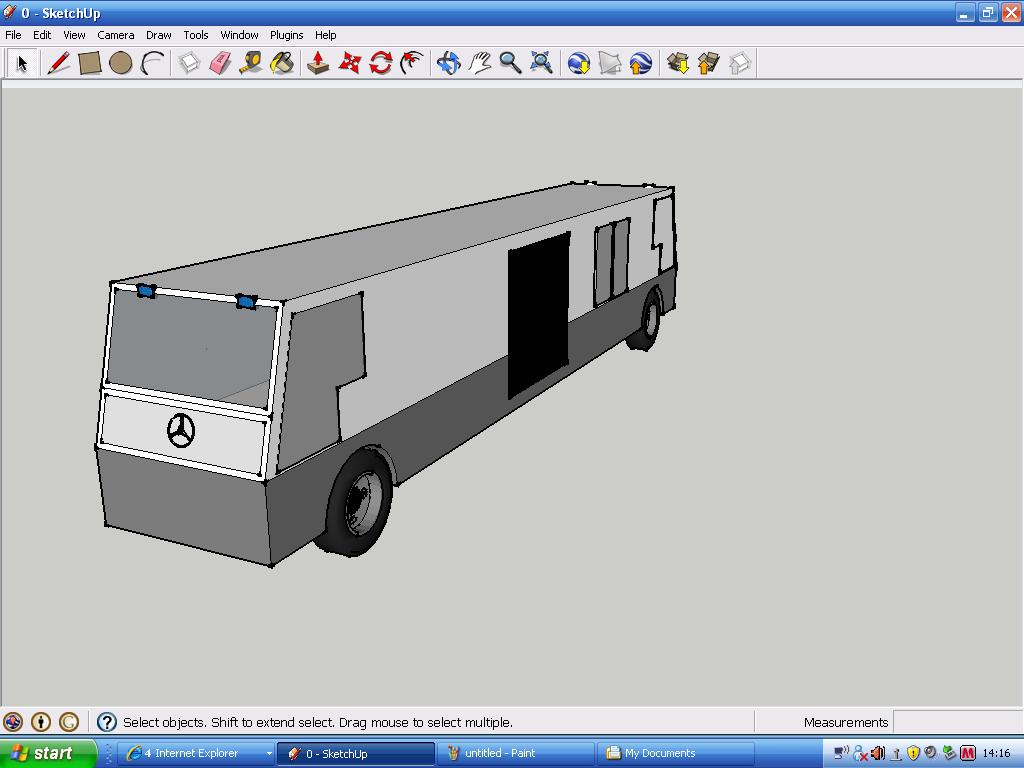Click the Windows start button
The height and width of the screenshot is (768, 1024).
[x=48, y=753]
